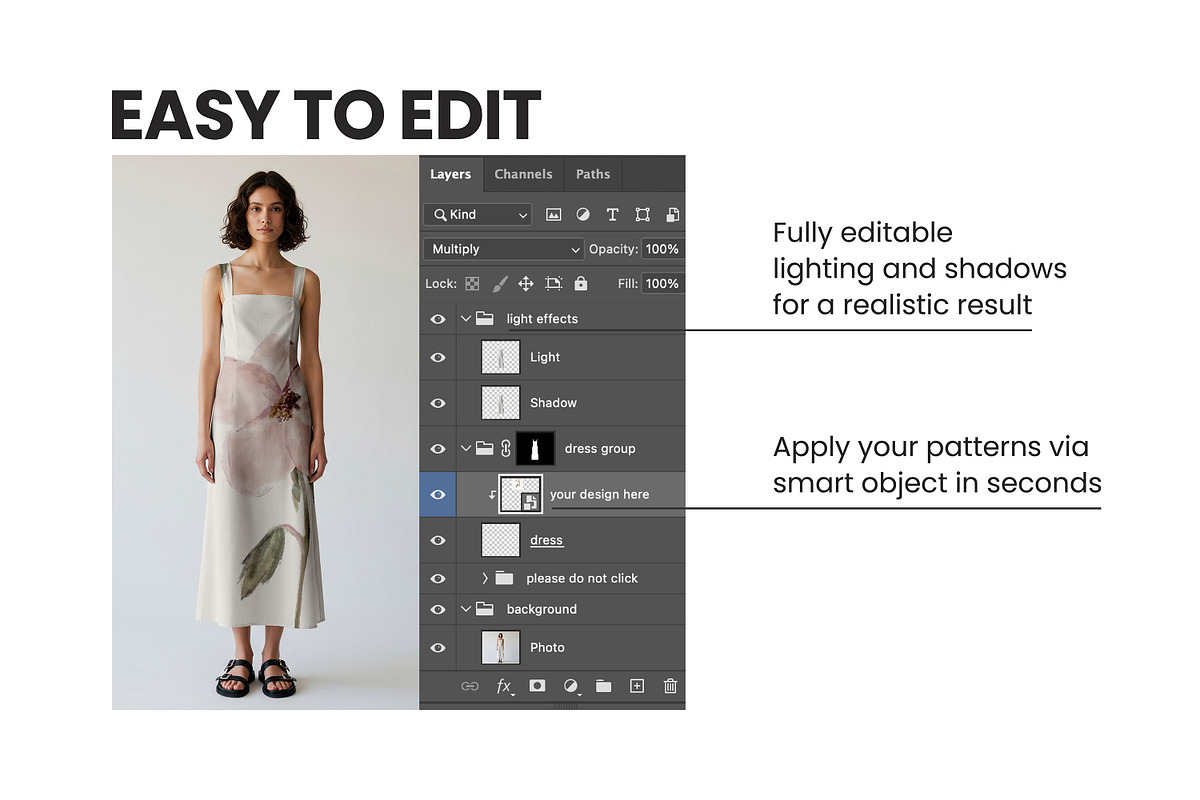The image size is (1200, 800).
Task: Hide the light effects group
Action: click(438, 319)
